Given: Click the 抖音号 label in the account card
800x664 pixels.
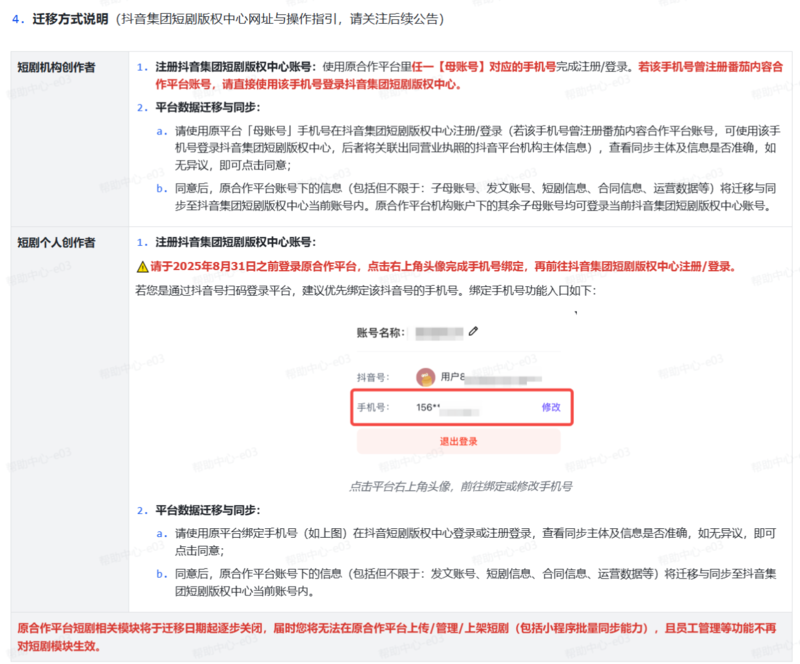Looking at the screenshot, I should click(372, 378).
